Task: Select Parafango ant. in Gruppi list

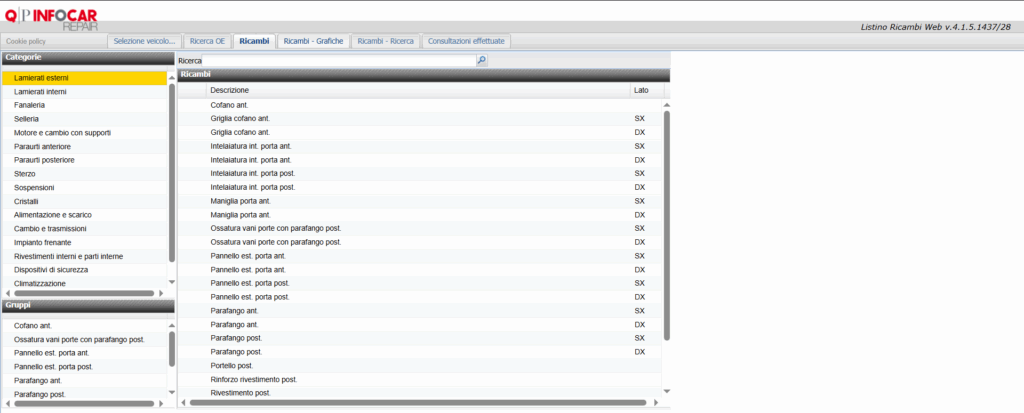Action: [84, 380]
